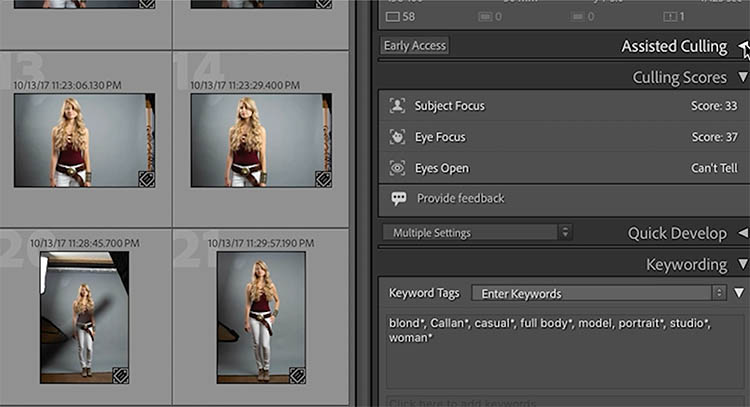The image size is (750, 407).
Task: Click keyword badge on photo 21 thumbnail
Action: [x=297, y=375]
